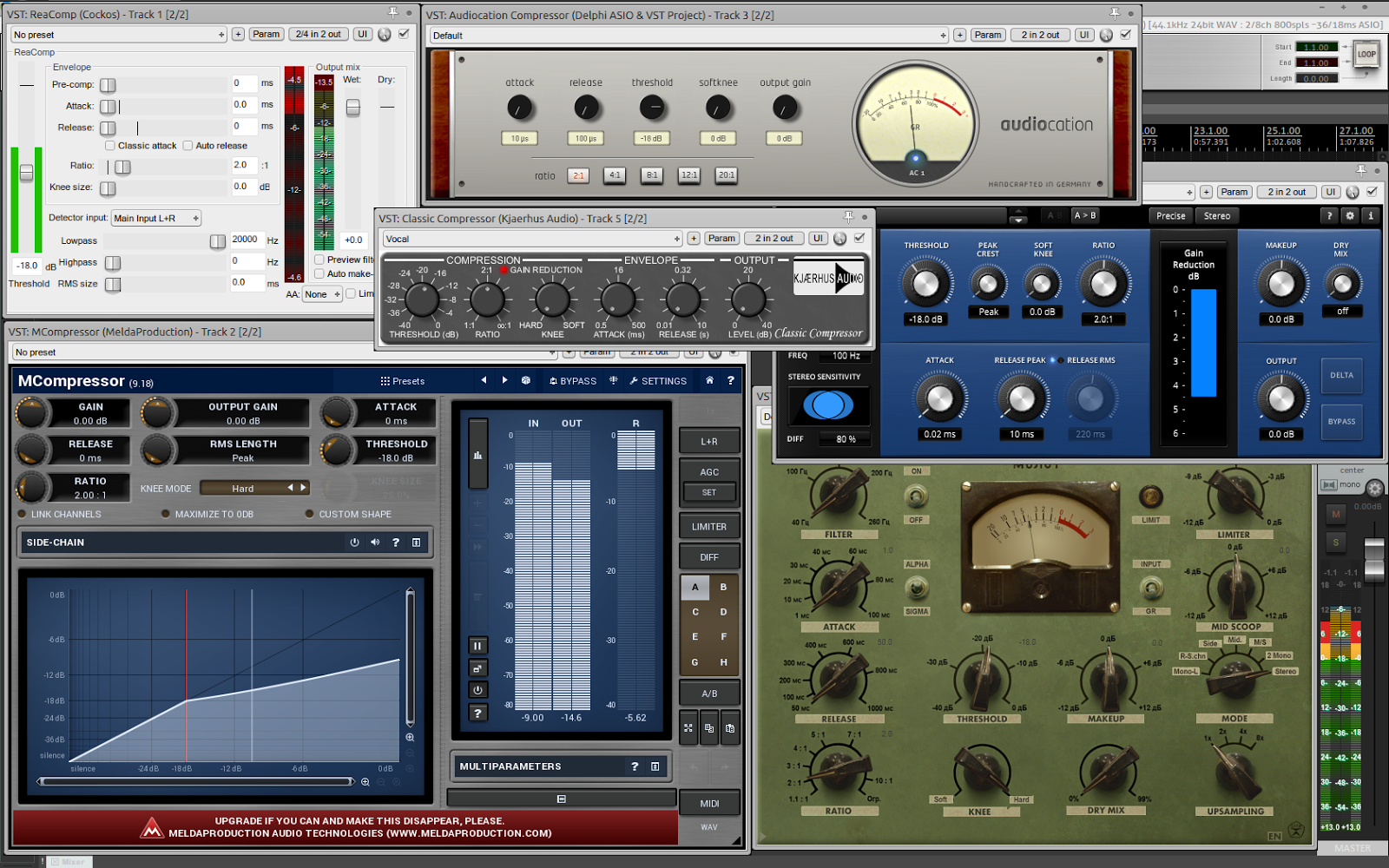
Task: Open help from MCompressor's top toolbar
Action: 730,380
